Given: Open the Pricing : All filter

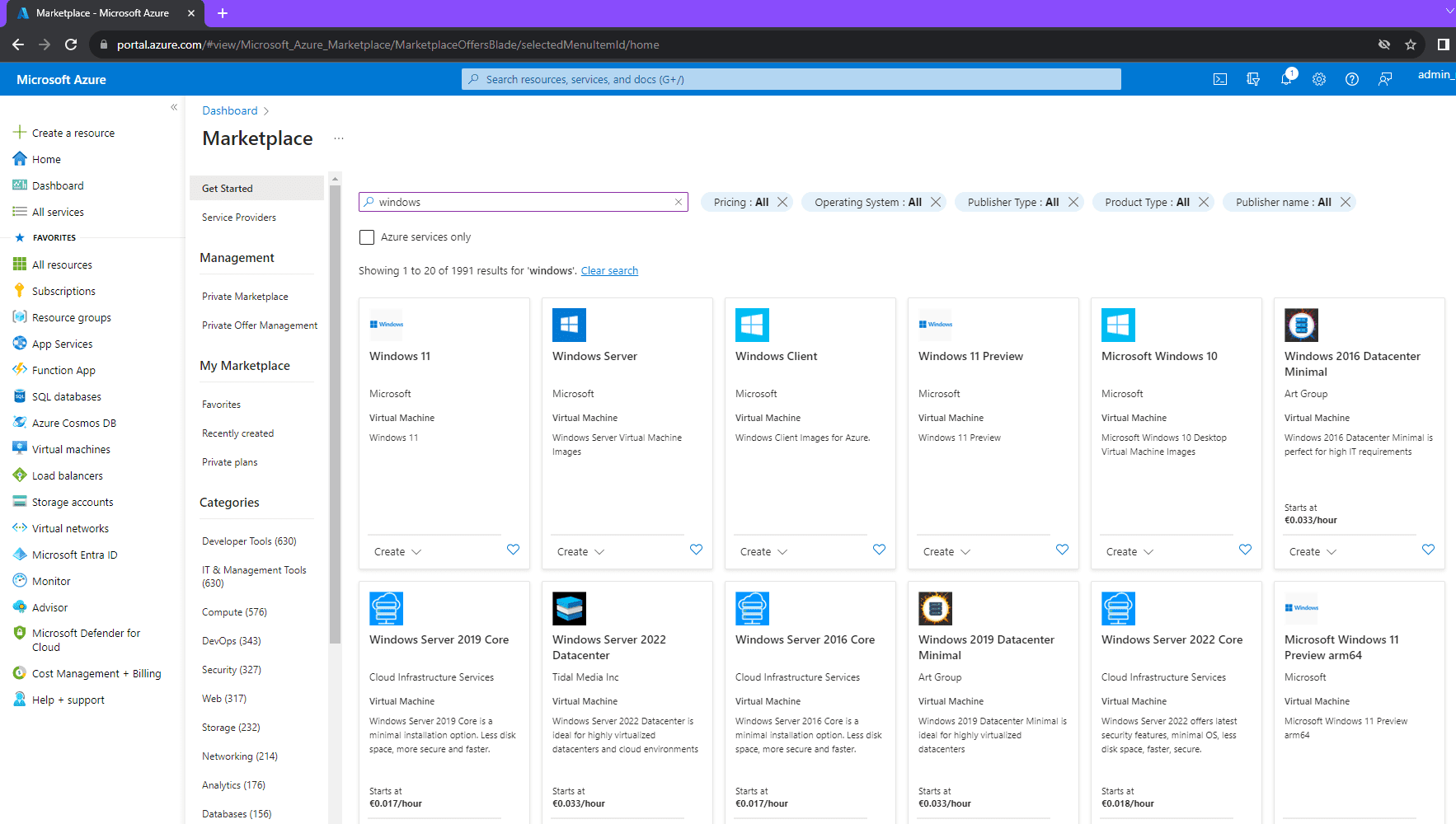Looking at the screenshot, I should click(740, 202).
